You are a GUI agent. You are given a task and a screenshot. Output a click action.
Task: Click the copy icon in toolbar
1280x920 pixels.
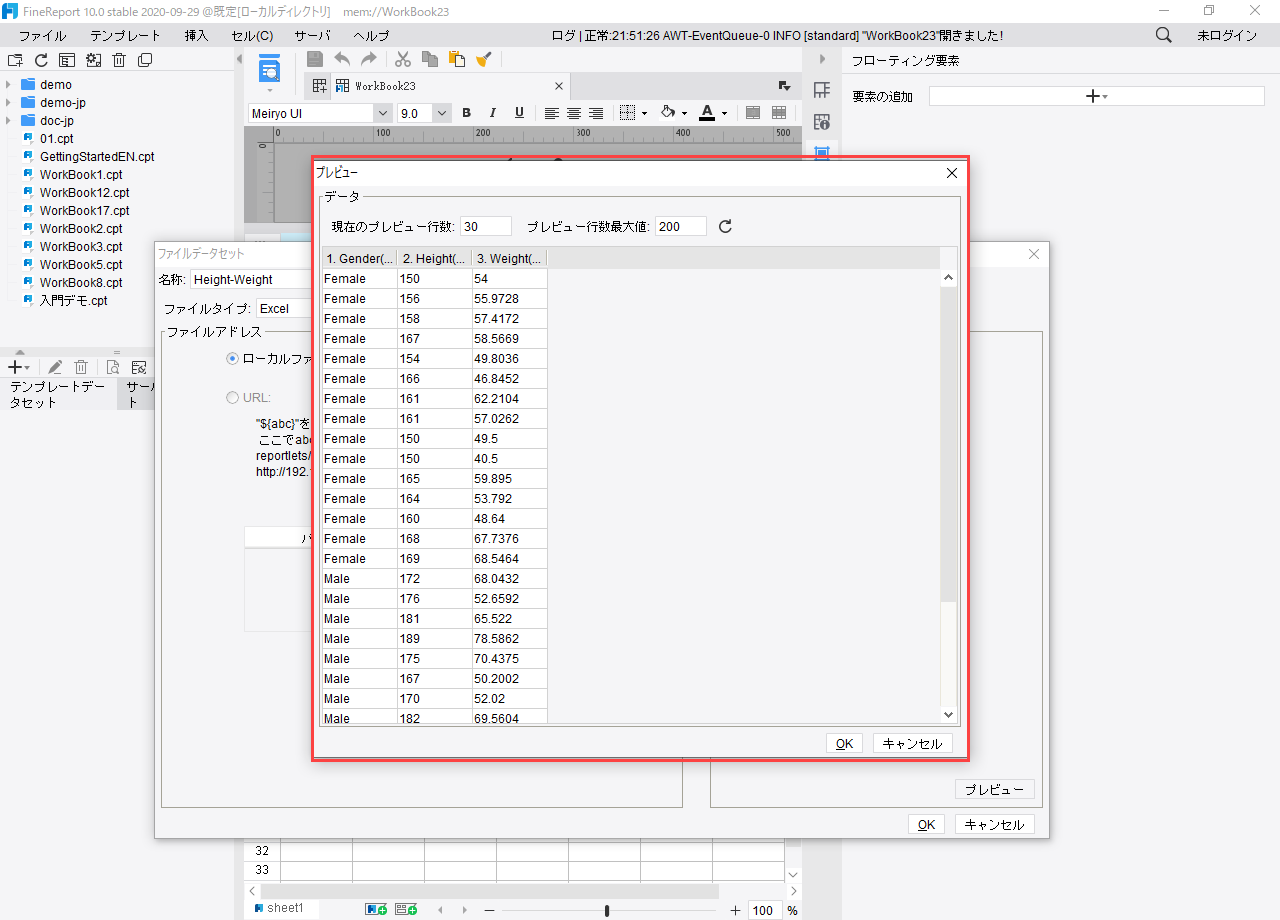(x=430, y=59)
